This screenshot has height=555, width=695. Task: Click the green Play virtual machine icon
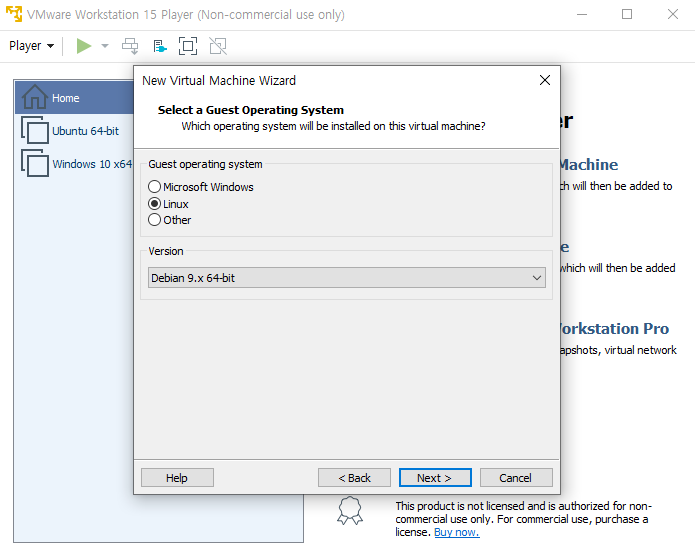tap(84, 46)
